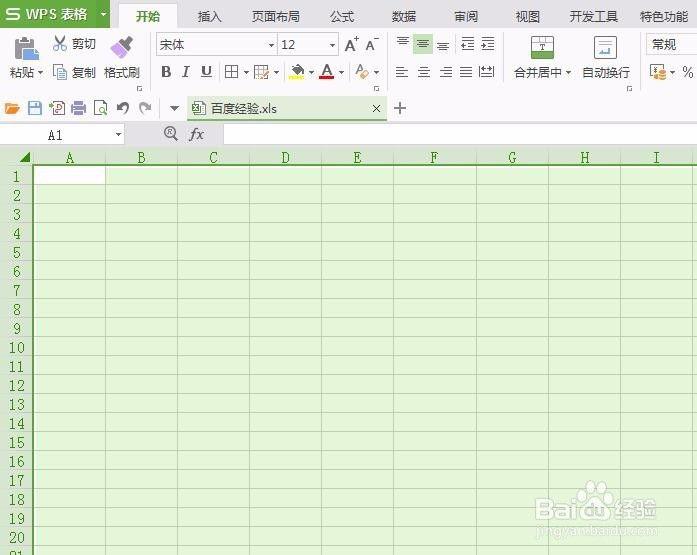Switch to the 审阅 tab
The height and width of the screenshot is (555, 697).
[x=466, y=16]
